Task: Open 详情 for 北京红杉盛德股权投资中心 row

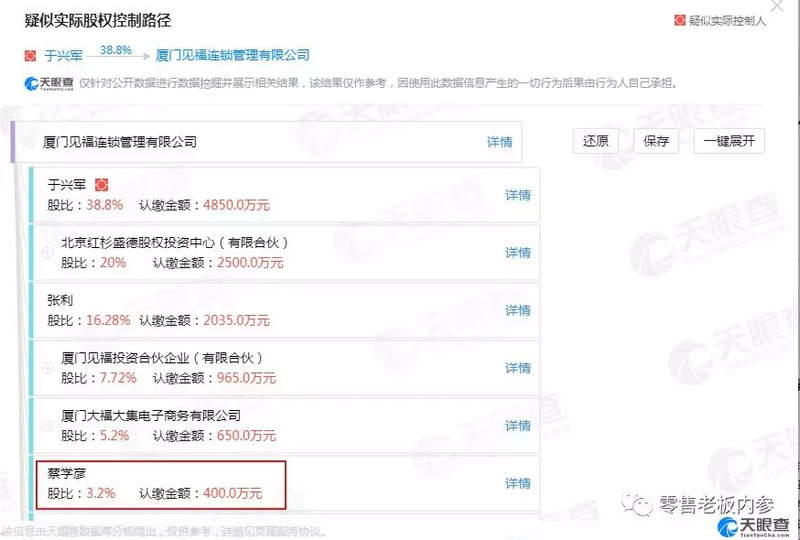Action: [x=518, y=253]
